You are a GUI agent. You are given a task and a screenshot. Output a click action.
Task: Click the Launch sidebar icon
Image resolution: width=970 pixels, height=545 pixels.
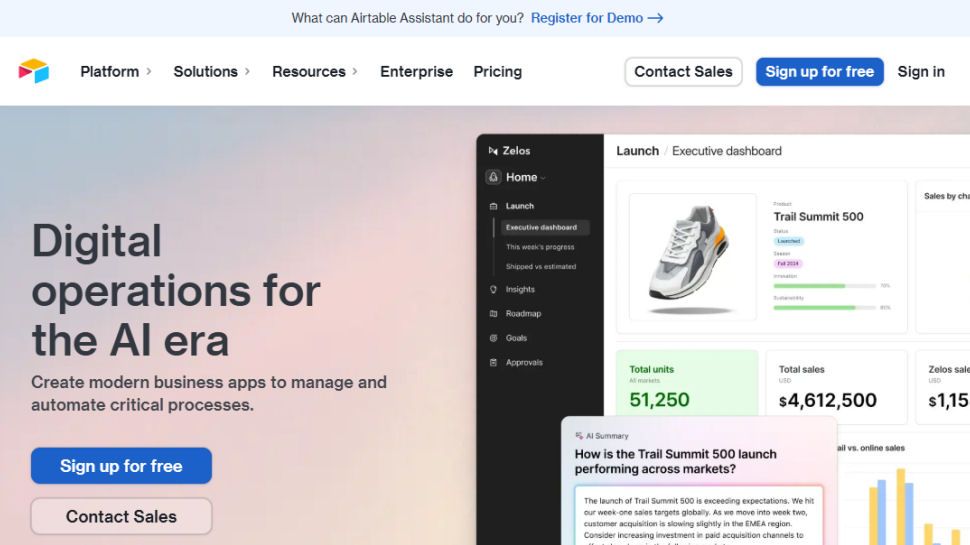pos(493,206)
